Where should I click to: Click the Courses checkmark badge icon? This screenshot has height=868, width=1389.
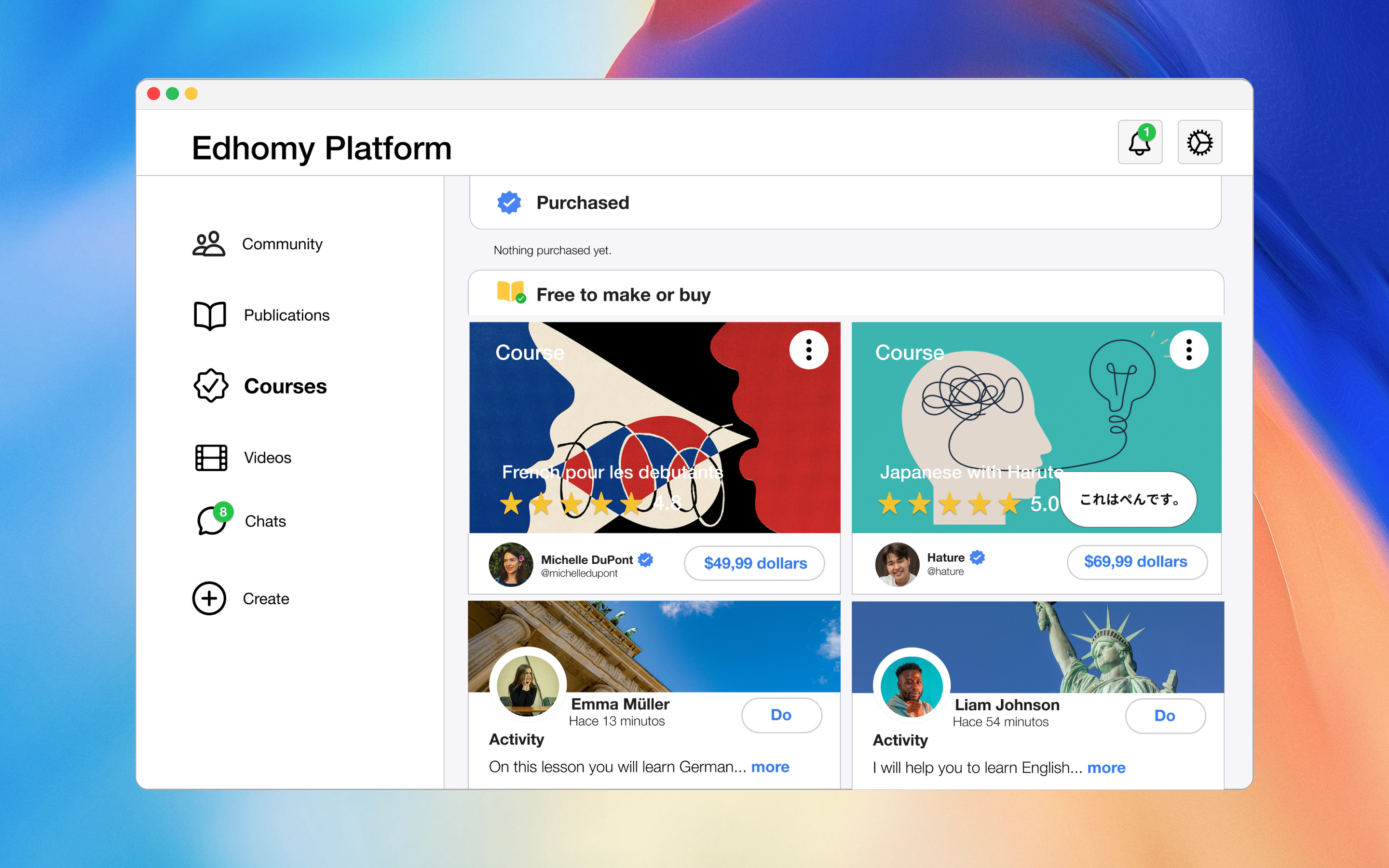[211, 385]
